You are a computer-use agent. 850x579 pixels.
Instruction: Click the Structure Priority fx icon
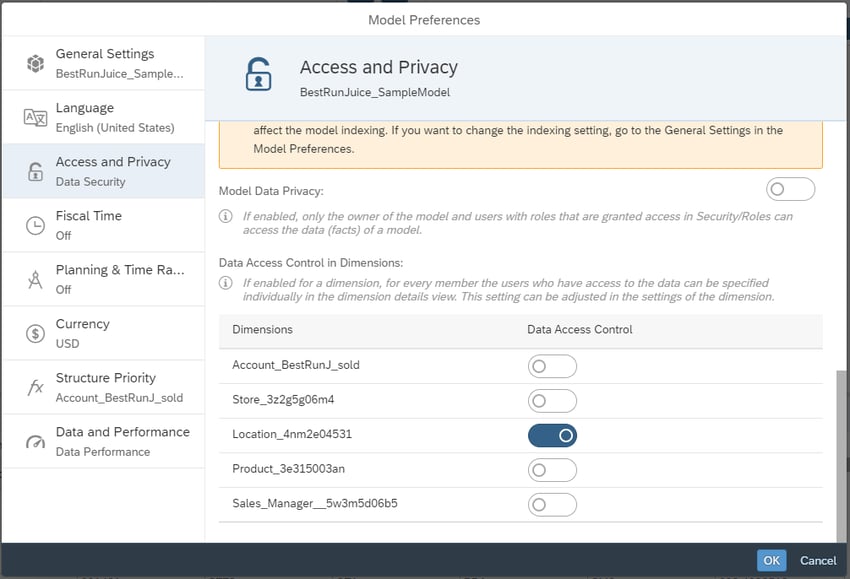click(35, 387)
